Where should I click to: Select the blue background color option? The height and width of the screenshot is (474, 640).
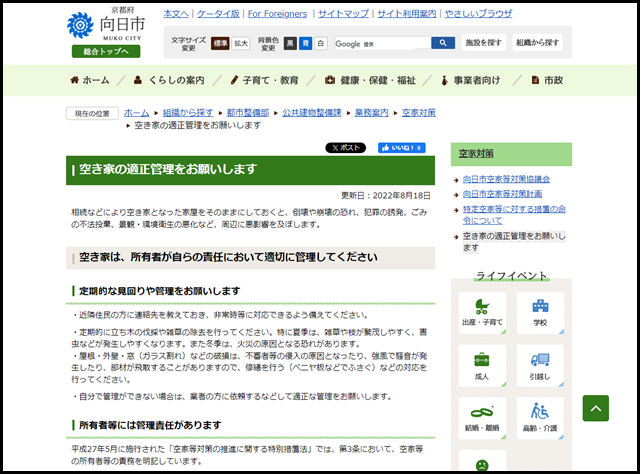coord(305,44)
